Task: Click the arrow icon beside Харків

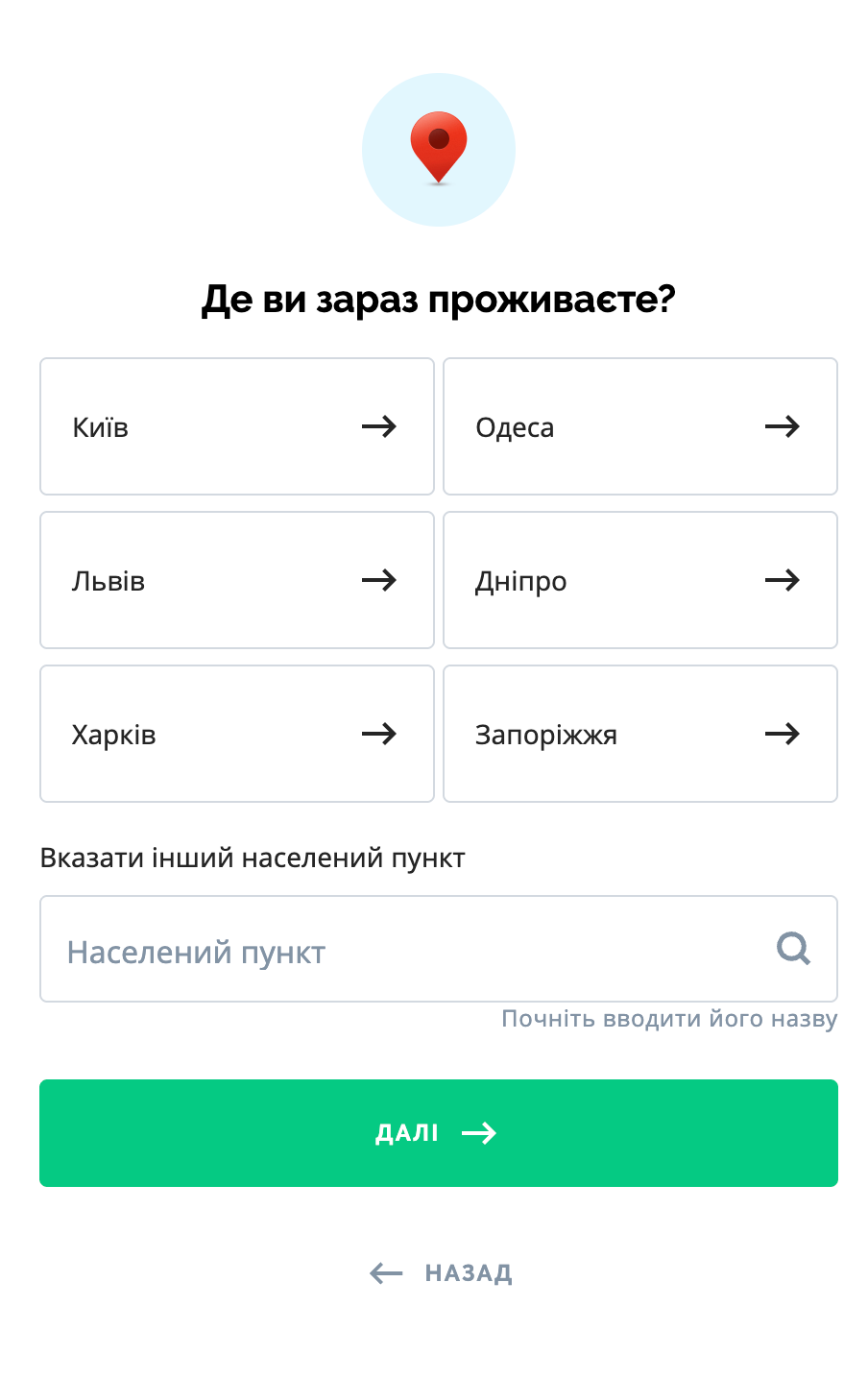Action: [379, 734]
